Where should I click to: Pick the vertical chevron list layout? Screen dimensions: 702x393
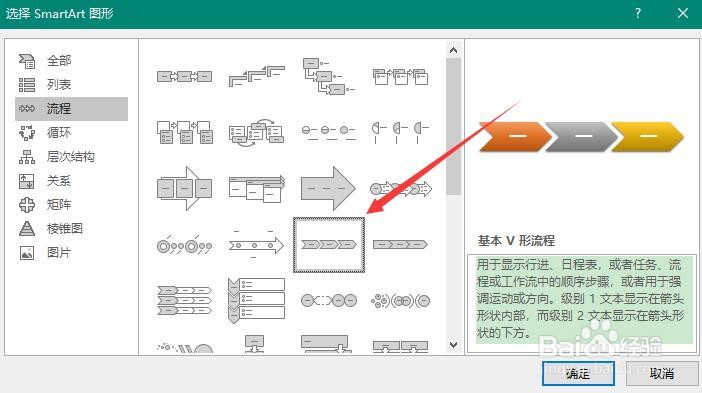pos(257,300)
